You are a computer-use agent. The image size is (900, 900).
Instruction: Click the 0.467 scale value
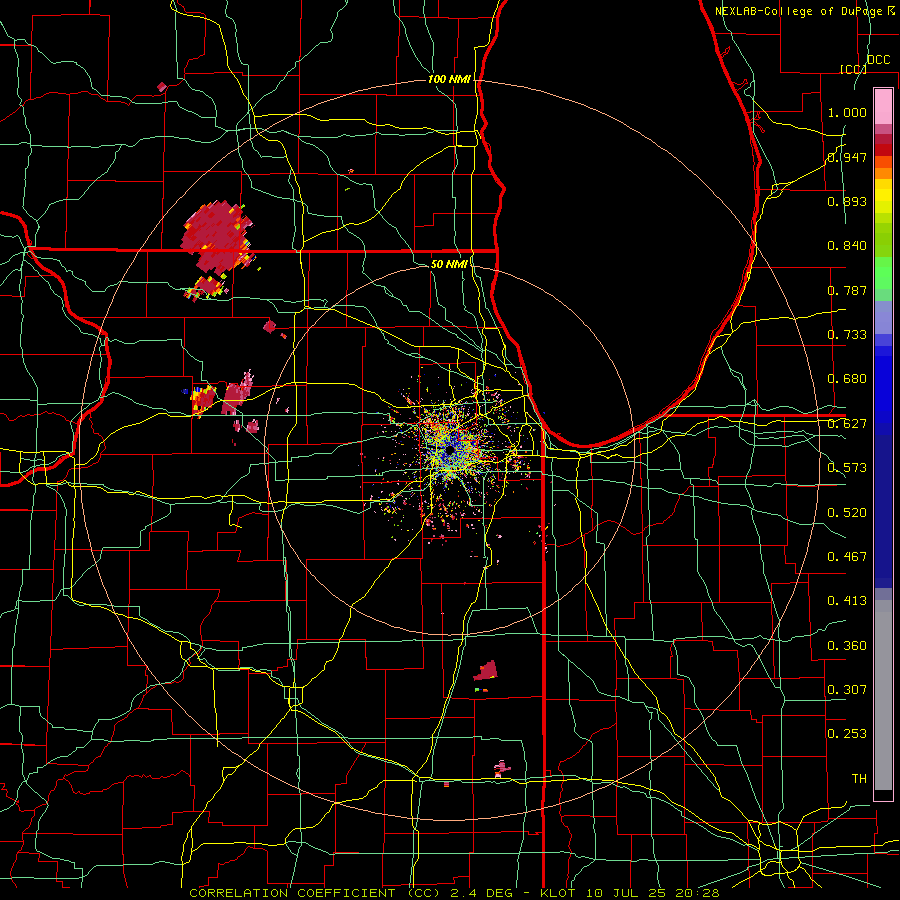pos(847,557)
